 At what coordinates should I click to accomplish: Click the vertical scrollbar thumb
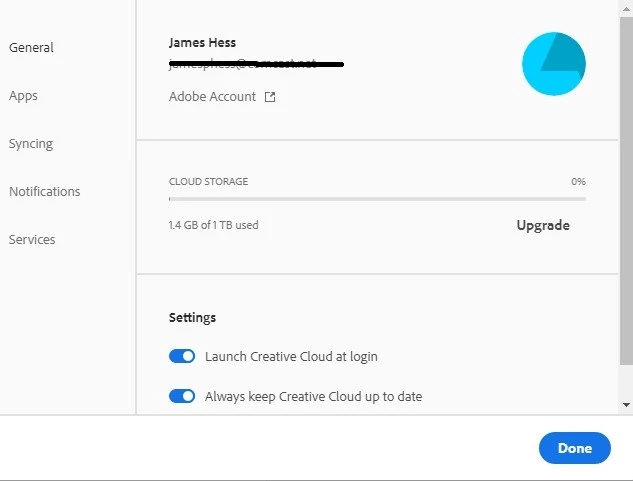click(x=626, y=190)
